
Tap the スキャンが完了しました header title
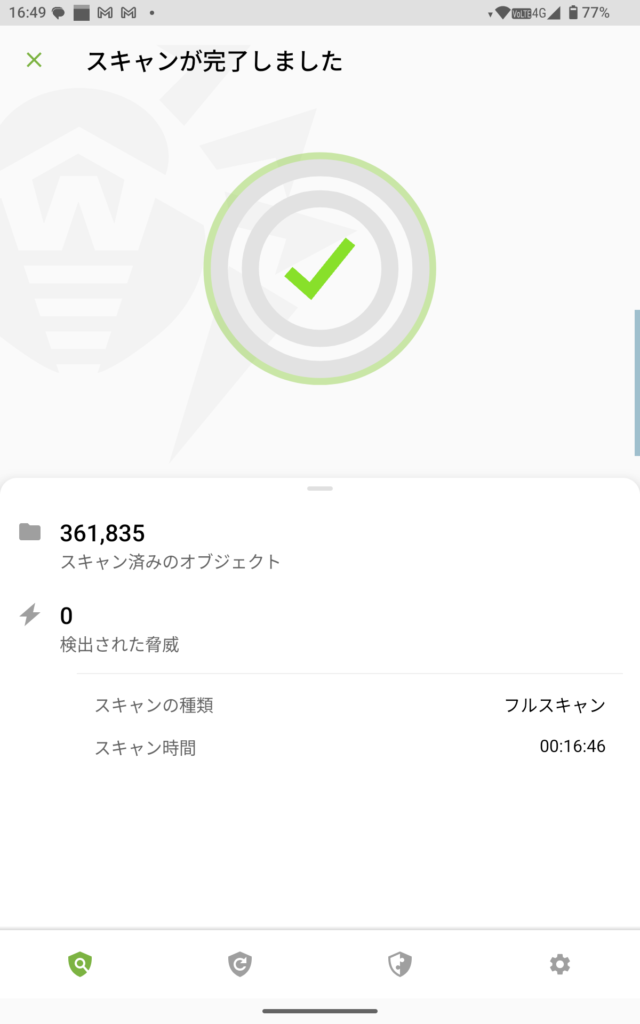[x=214, y=61]
